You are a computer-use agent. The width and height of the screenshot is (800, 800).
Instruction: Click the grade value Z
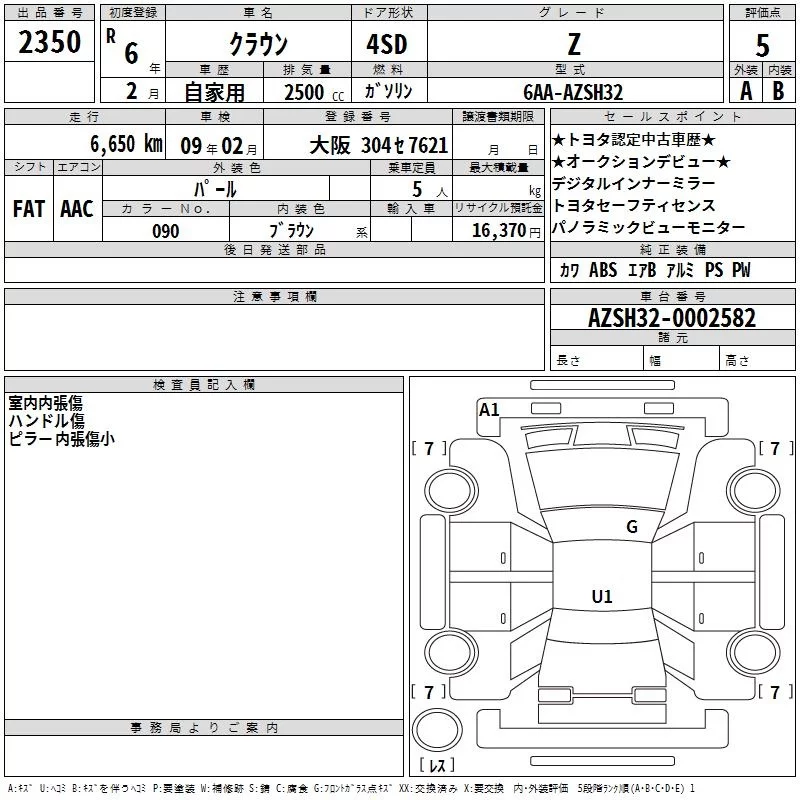pyautogui.click(x=574, y=44)
